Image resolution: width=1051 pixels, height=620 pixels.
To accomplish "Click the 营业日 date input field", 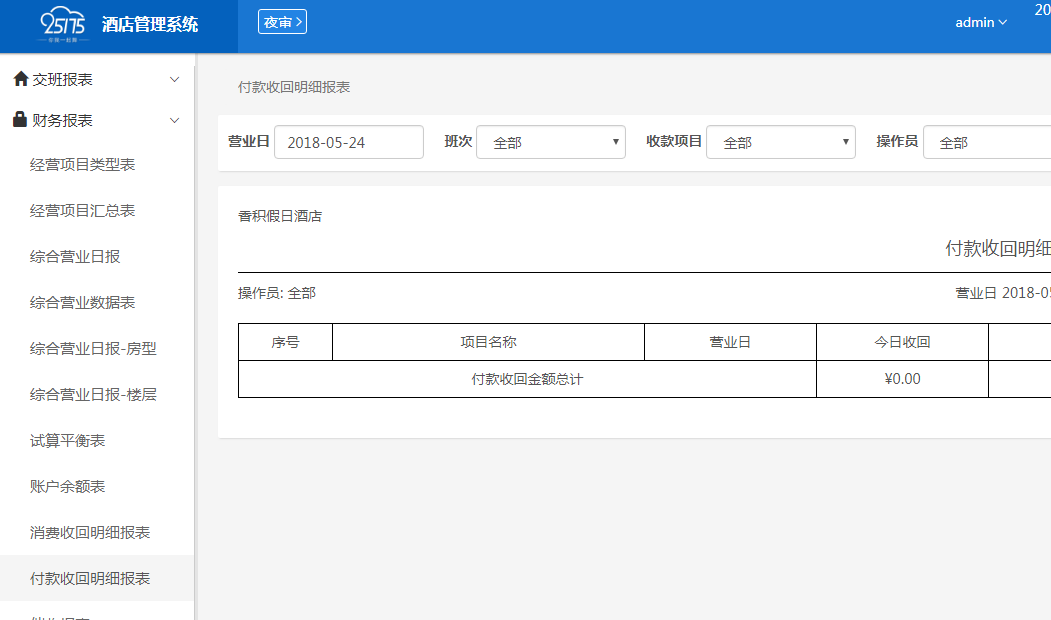I will tap(348, 142).
